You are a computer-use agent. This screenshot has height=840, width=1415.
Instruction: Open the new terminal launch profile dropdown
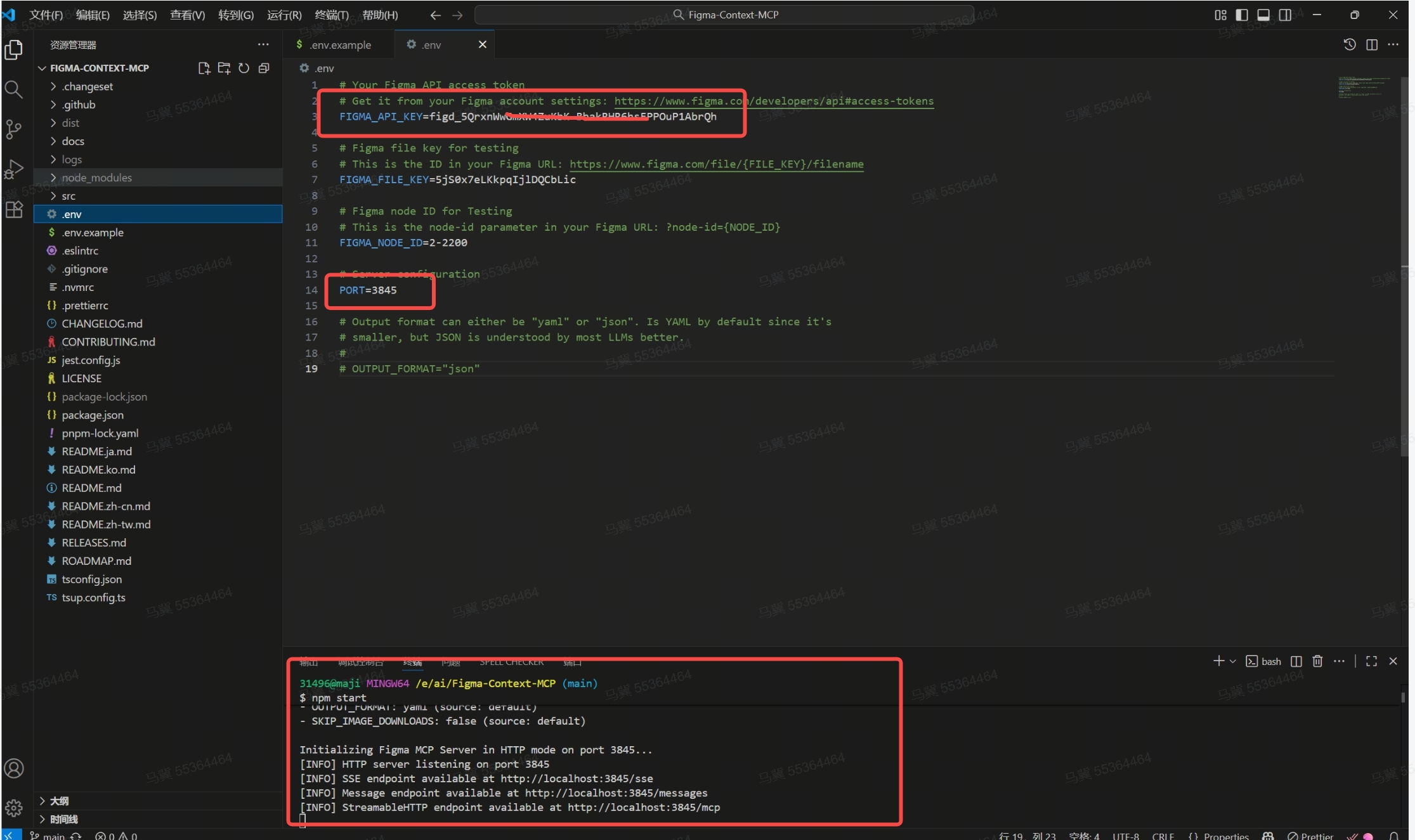[x=1232, y=661]
